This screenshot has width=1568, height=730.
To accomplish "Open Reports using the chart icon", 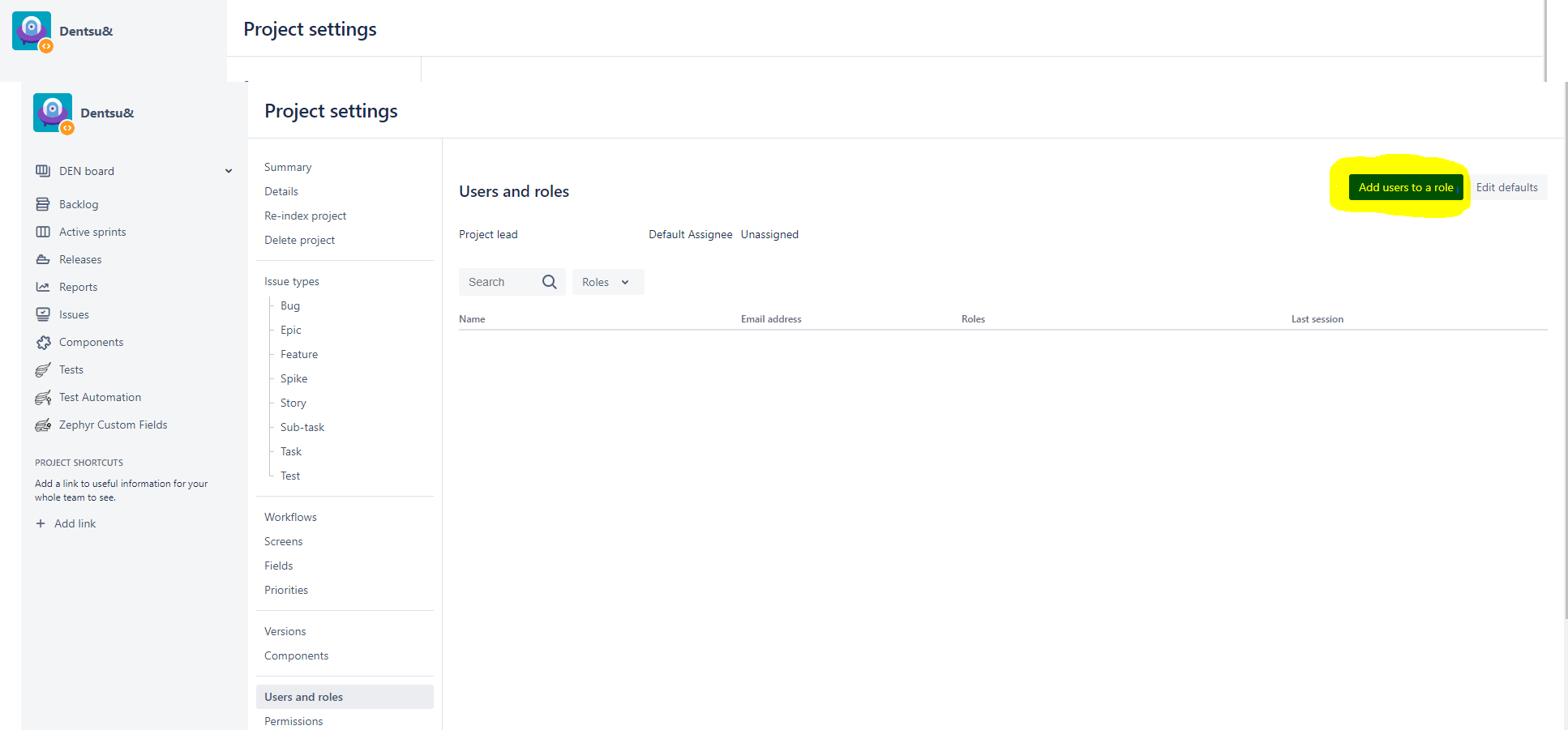I will coord(43,287).
